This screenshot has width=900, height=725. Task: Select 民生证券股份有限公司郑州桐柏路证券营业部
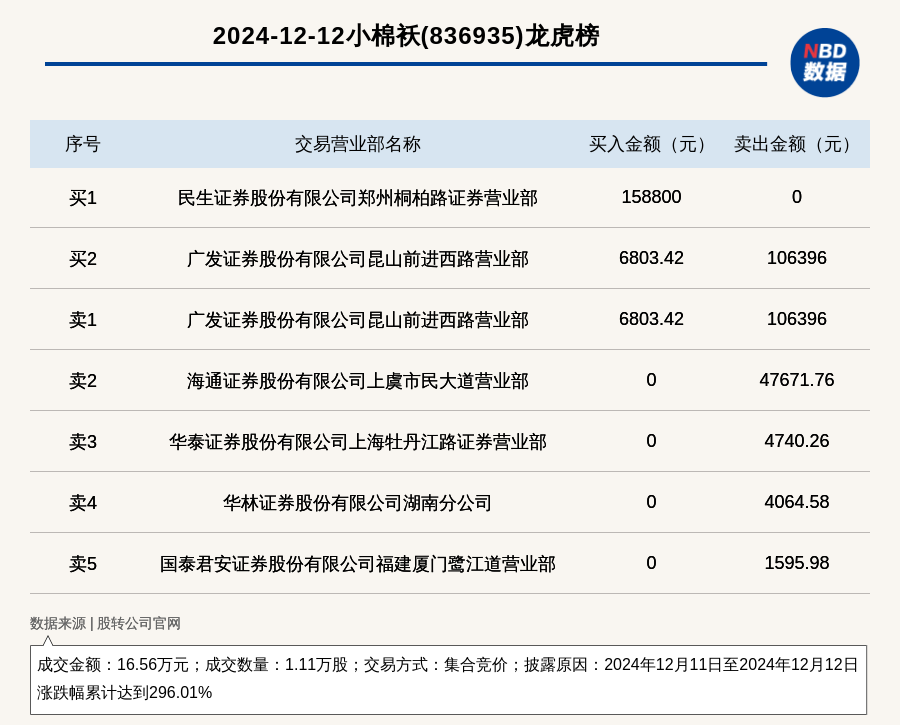358,198
